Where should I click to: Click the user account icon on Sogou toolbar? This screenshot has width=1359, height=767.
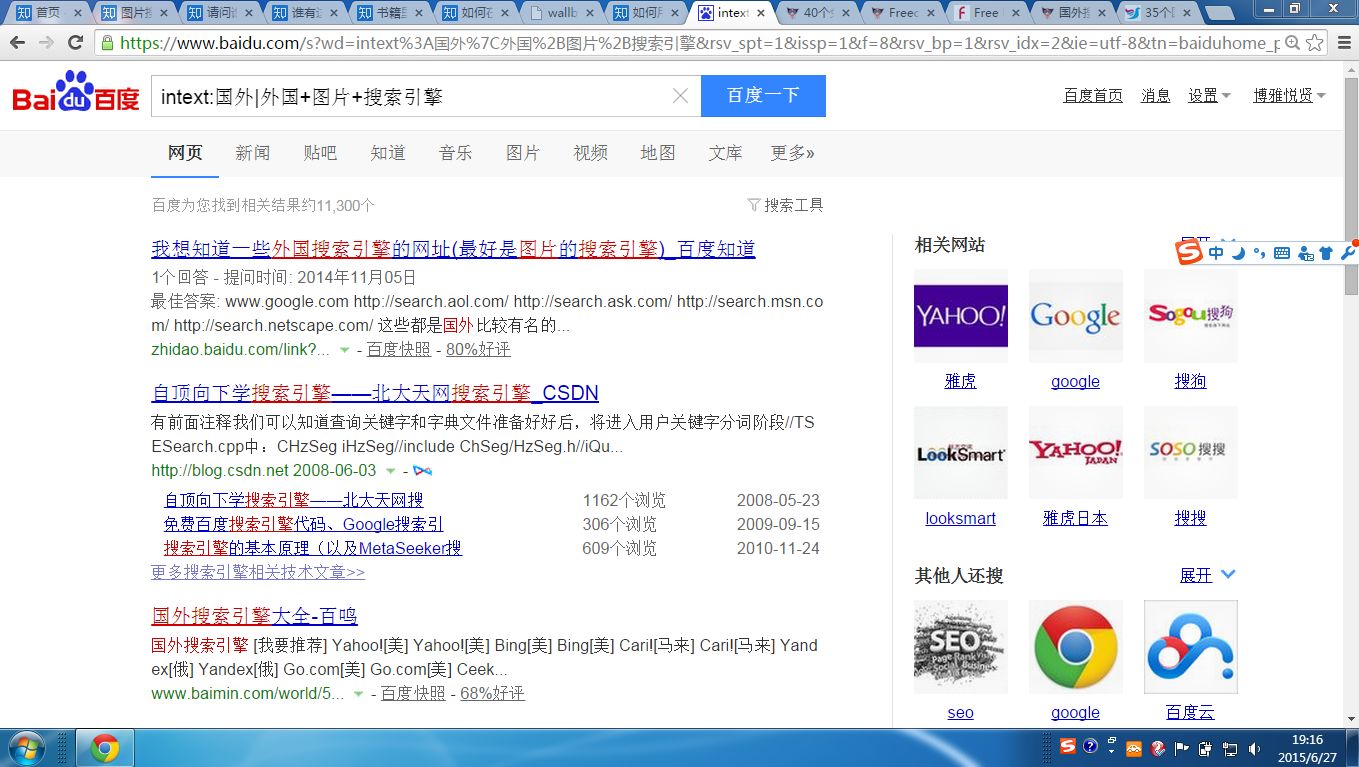coord(1305,253)
